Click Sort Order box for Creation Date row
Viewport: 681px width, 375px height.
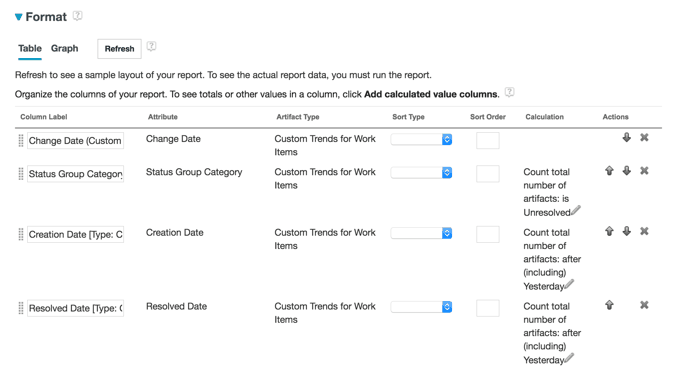click(488, 234)
